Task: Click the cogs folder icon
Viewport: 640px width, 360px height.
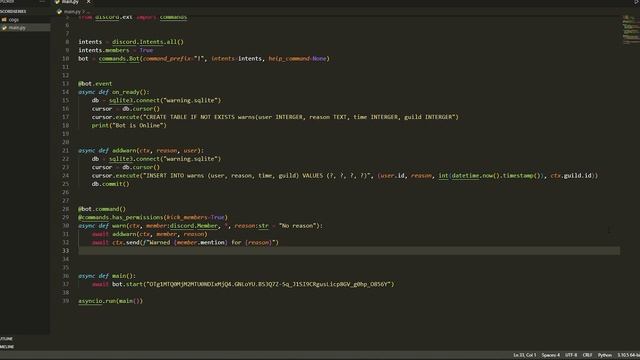Action: 4,20
